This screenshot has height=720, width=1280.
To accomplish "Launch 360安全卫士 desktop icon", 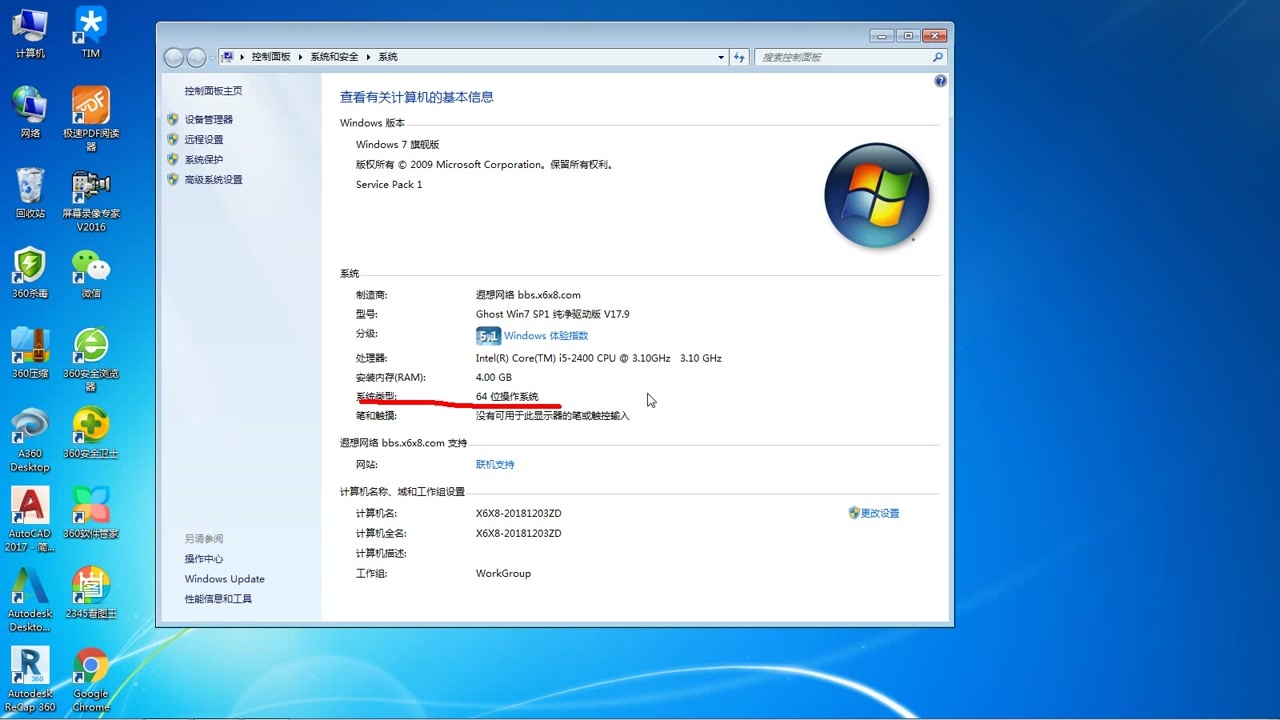I will pos(91,433).
